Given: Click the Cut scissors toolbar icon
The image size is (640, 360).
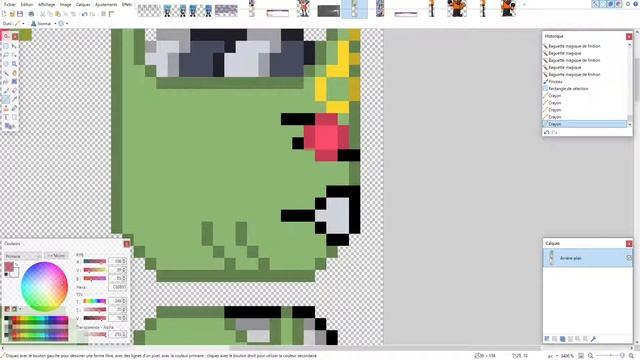Looking at the screenshot, I should tap(42, 14).
